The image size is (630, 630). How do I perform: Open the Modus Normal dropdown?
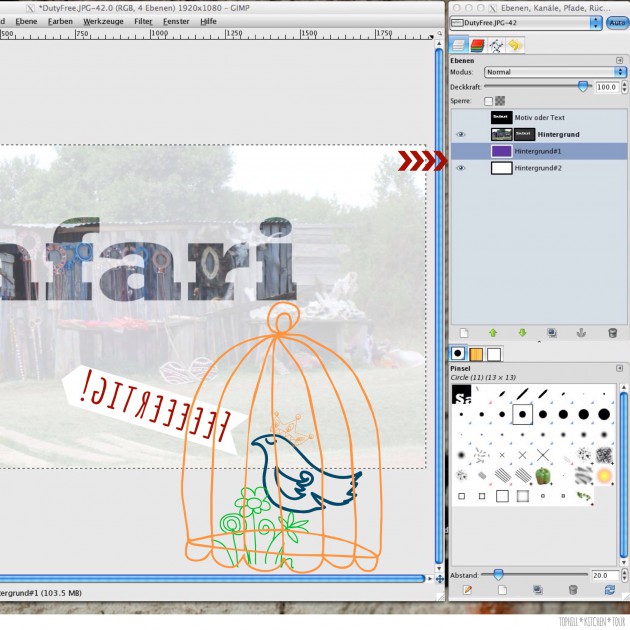pyautogui.click(x=555, y=72)
